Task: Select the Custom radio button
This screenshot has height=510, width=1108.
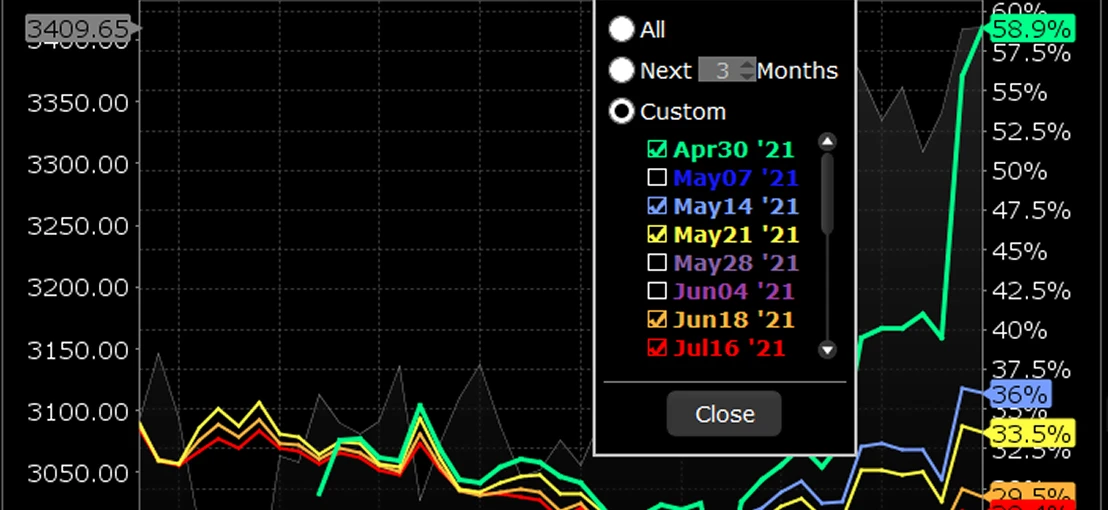Action: click(622, 111)
